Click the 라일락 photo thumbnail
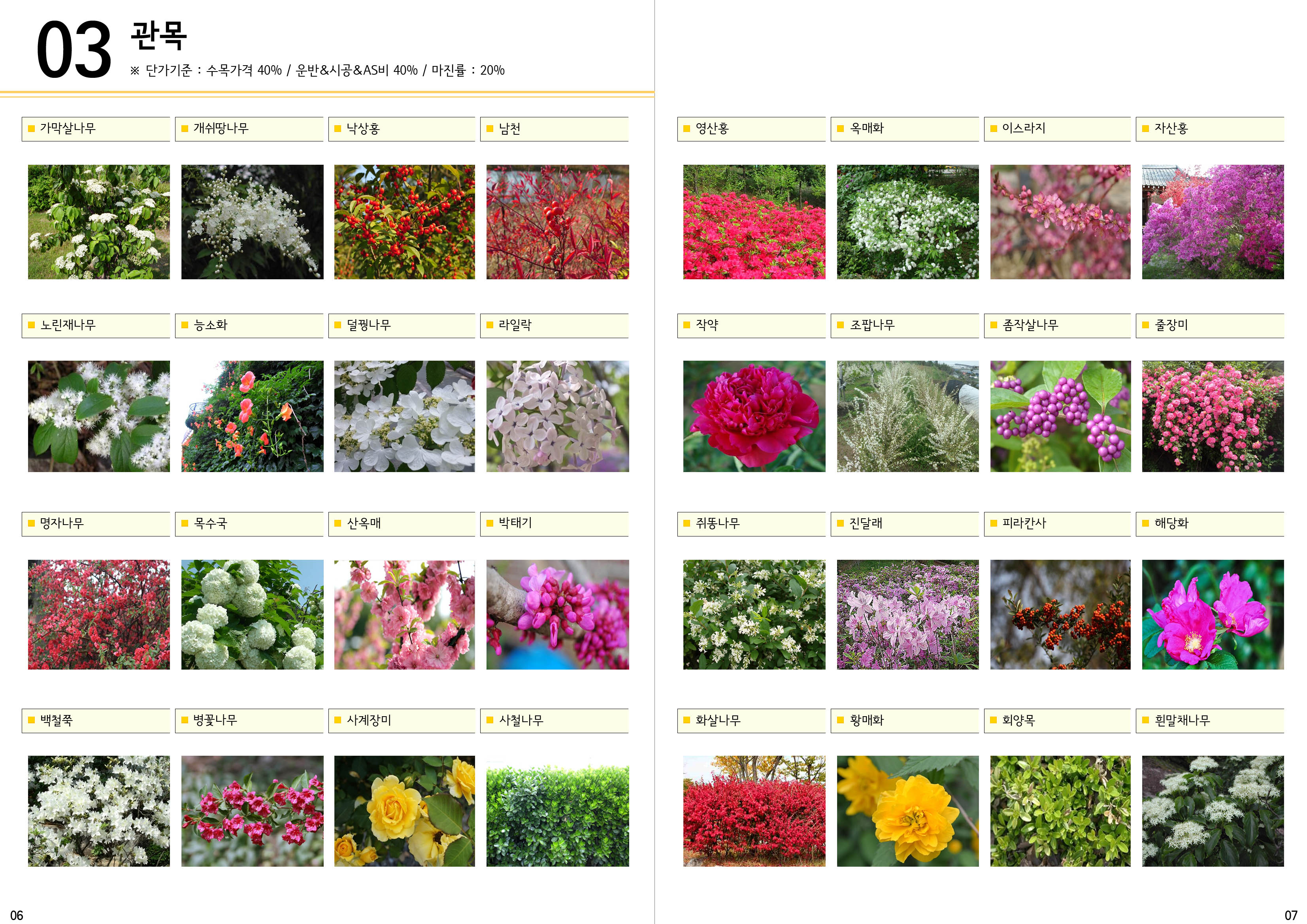This screenshot has width=1307, height=924. click(557, 416)
